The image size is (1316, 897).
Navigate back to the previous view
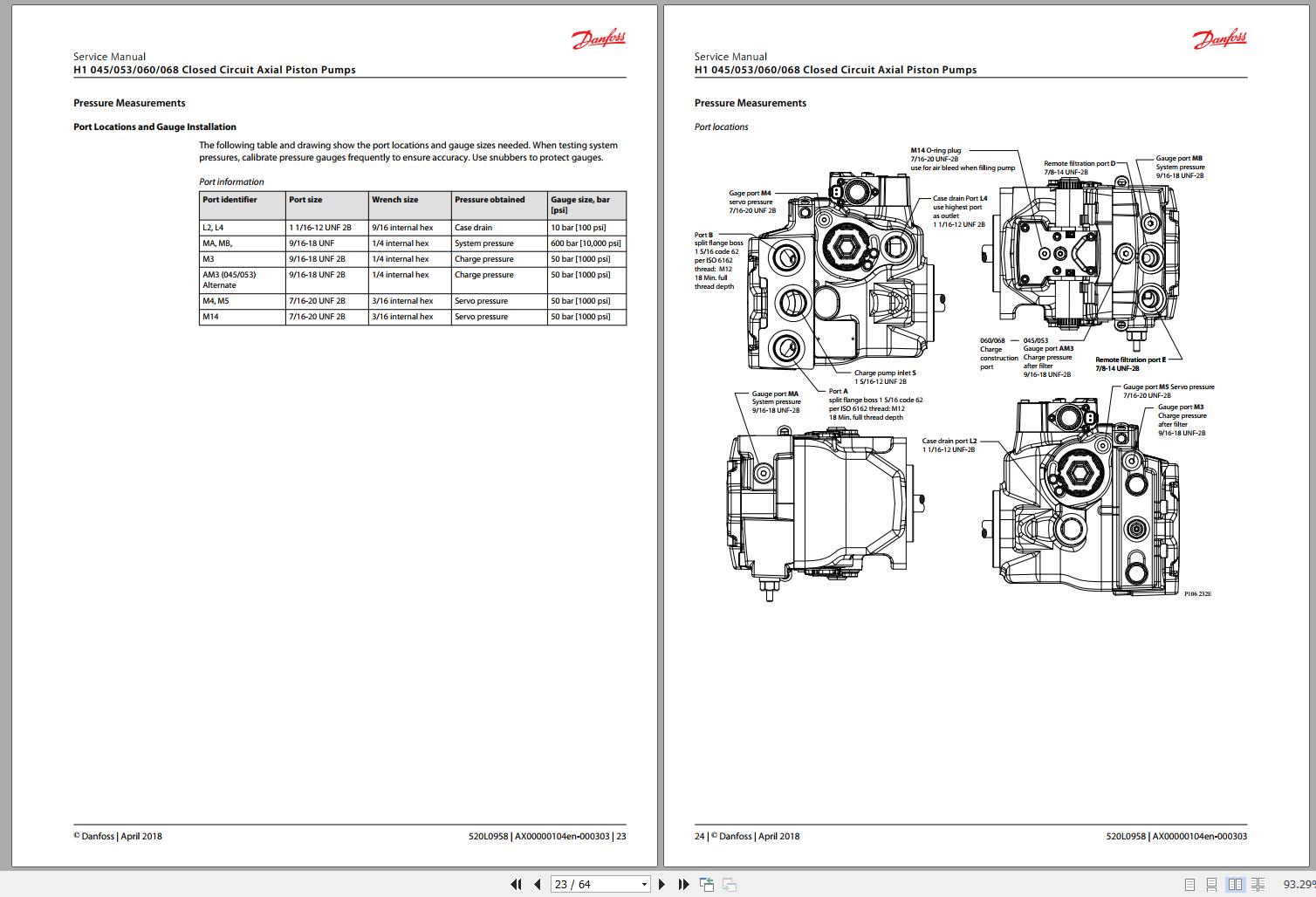pos(705,884)
